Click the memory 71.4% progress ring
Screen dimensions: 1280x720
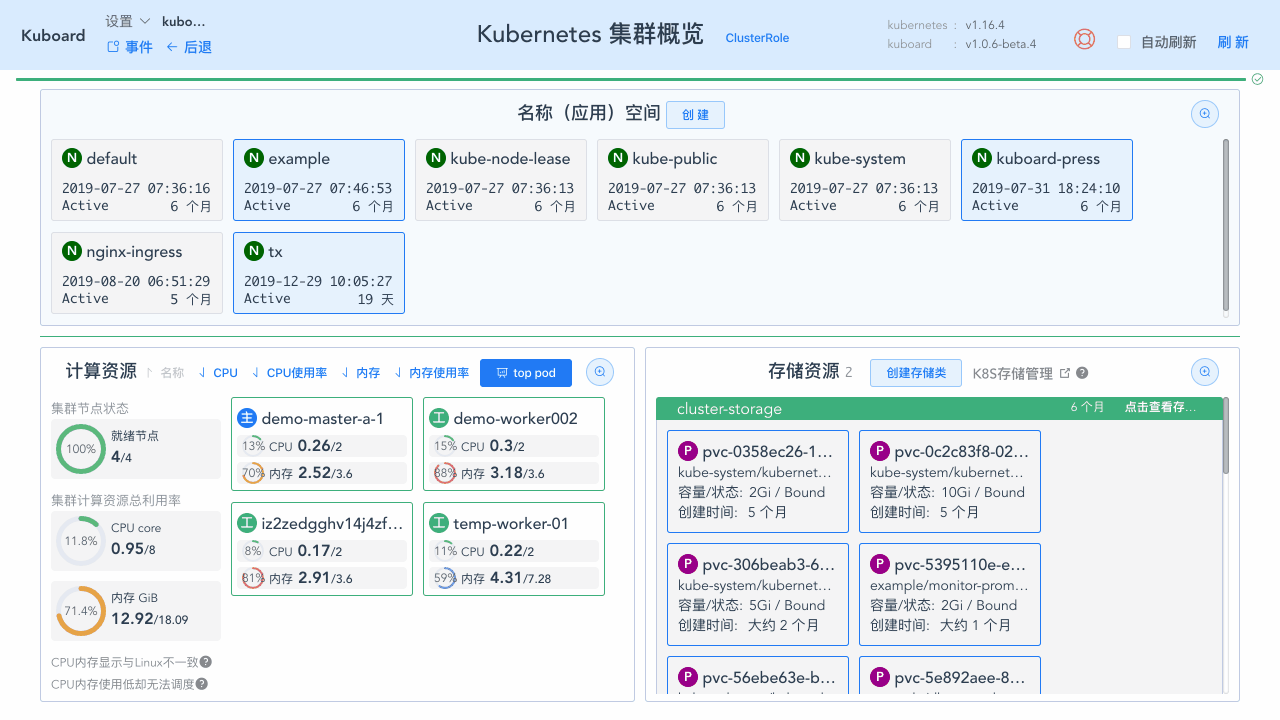coord(81,611)
